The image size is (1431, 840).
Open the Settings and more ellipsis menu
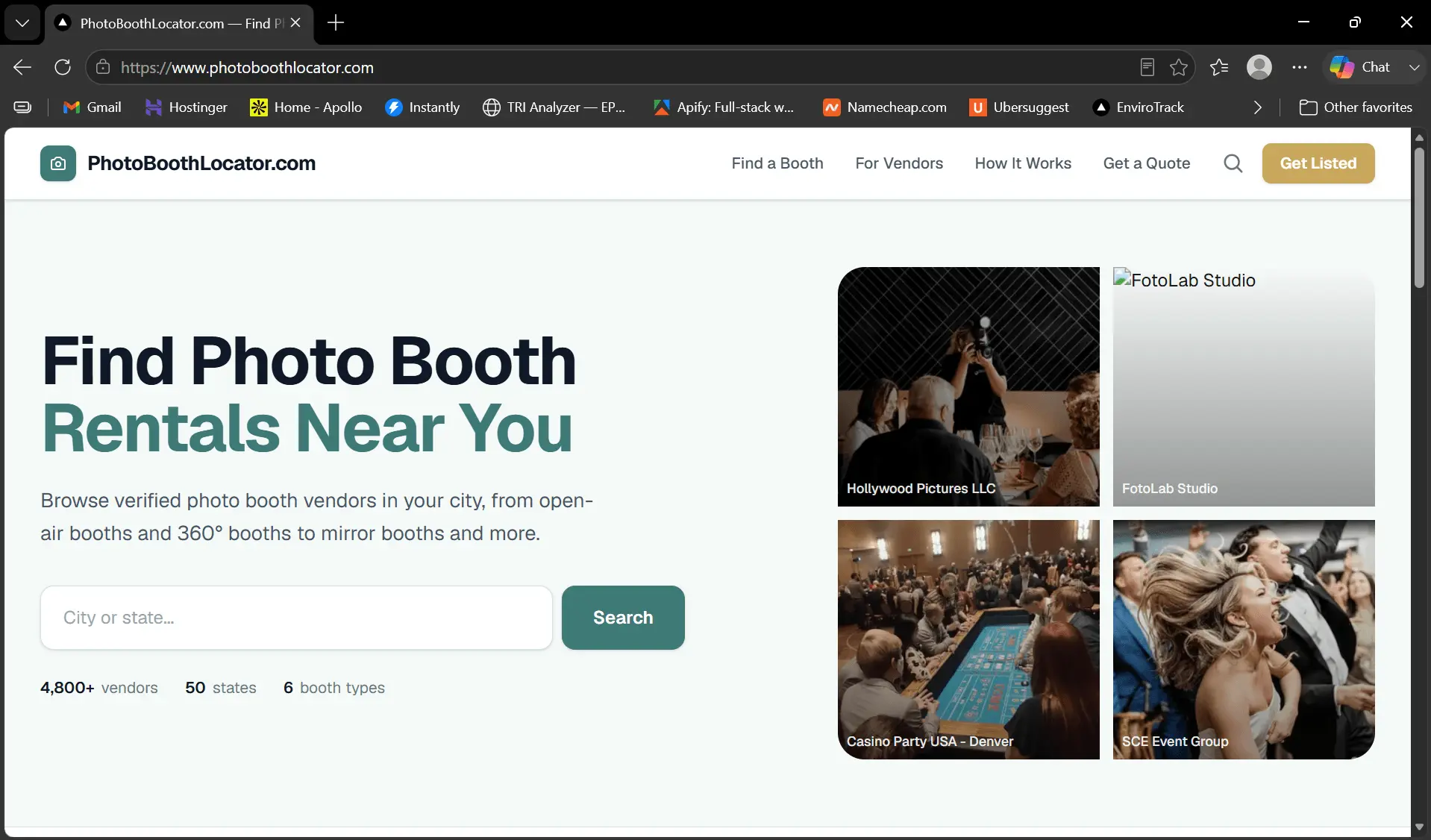1300,67
